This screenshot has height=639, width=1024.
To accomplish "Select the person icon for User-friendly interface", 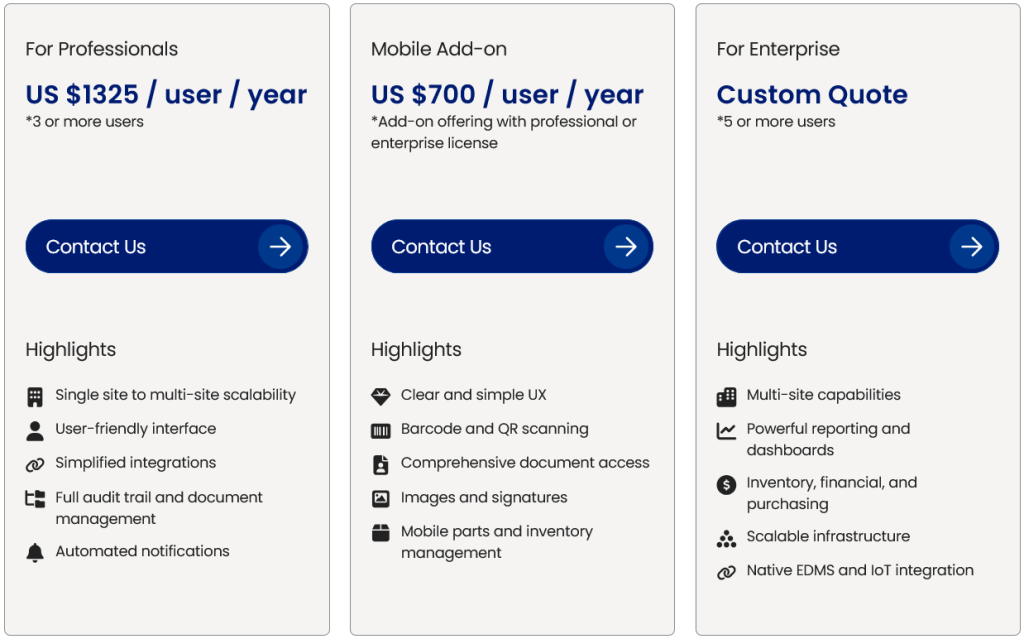I will coord(36,429).
